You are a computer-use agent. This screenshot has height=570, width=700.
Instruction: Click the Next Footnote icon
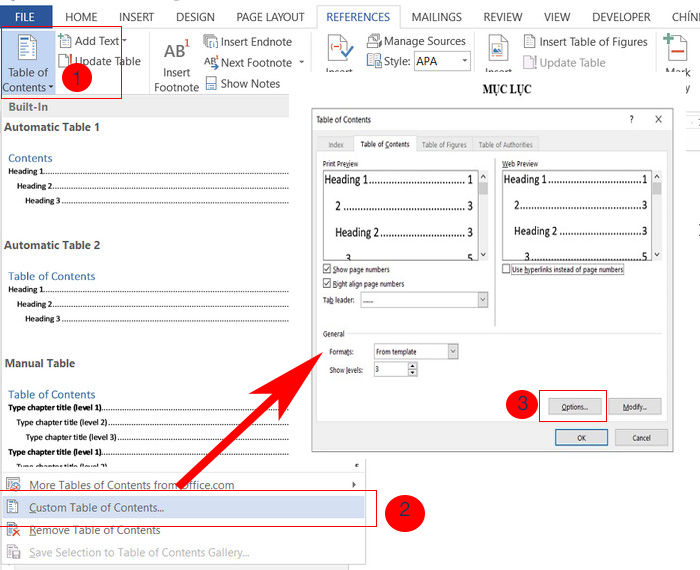coord(211,62)
